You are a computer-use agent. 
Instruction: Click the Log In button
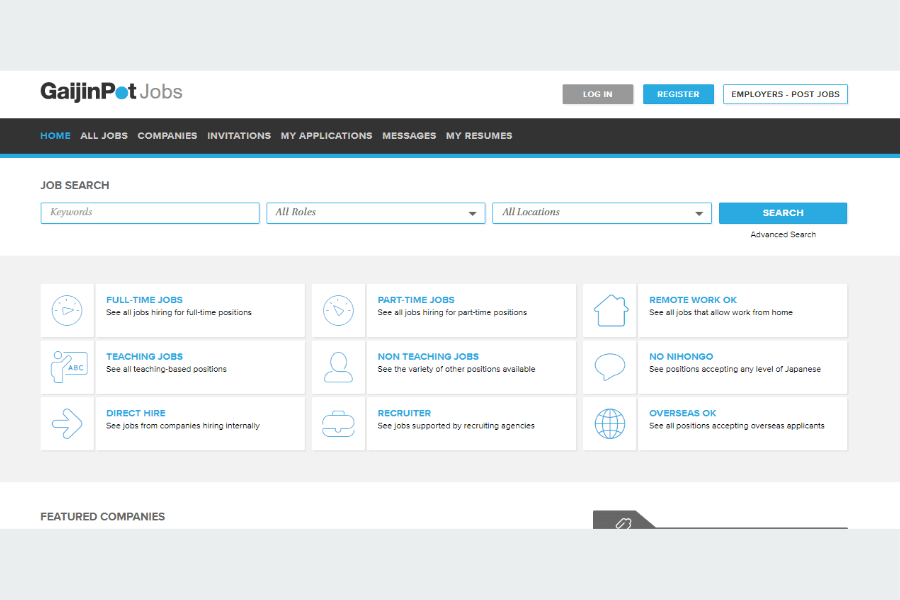click(x=598, y=94)
